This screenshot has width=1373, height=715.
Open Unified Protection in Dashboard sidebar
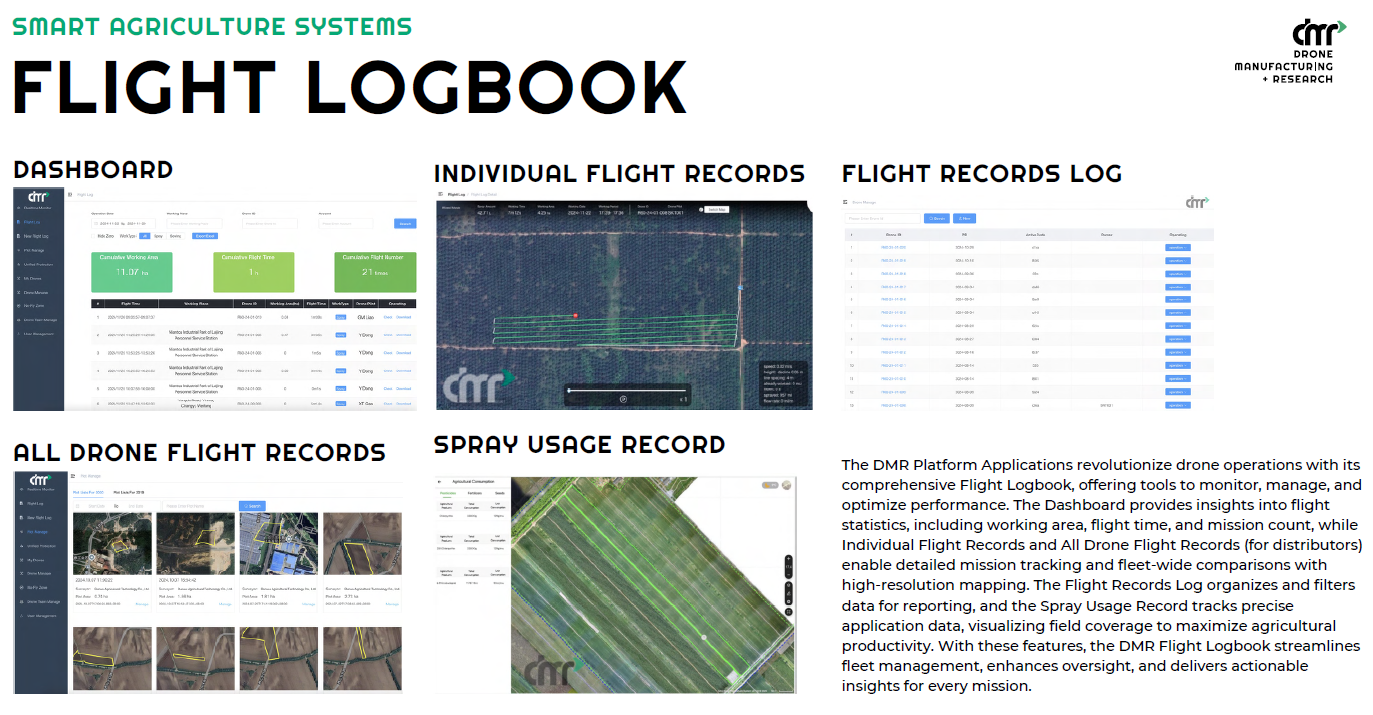[37, 265]
